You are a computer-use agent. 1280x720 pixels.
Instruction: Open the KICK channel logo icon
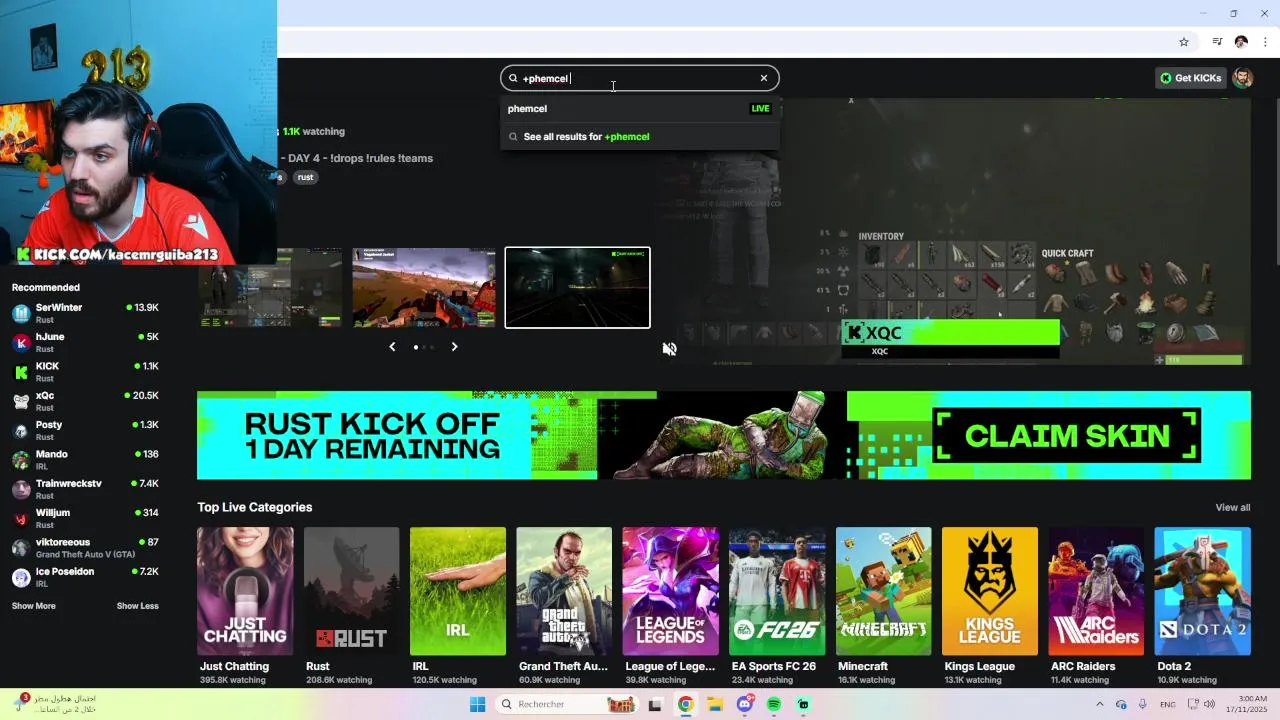(x=21, y=372)
